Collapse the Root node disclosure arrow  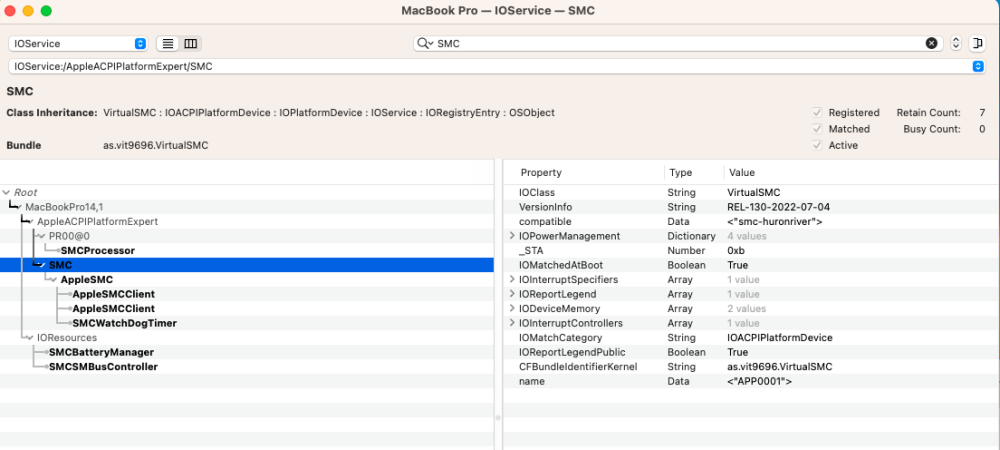point(6,192)
